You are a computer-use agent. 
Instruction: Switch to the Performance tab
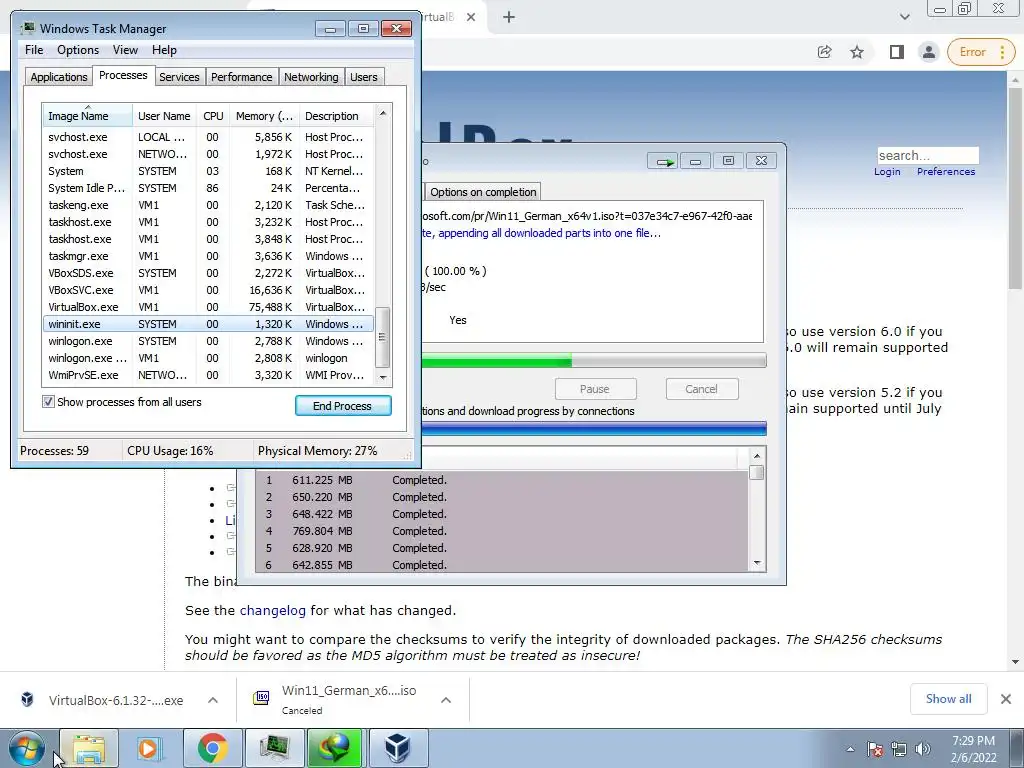[x=242, y=77]
